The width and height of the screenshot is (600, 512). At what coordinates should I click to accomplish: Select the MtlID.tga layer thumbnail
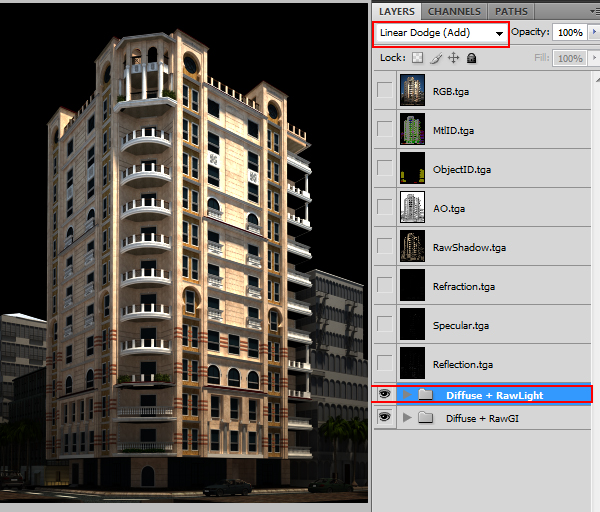point(412,129)
